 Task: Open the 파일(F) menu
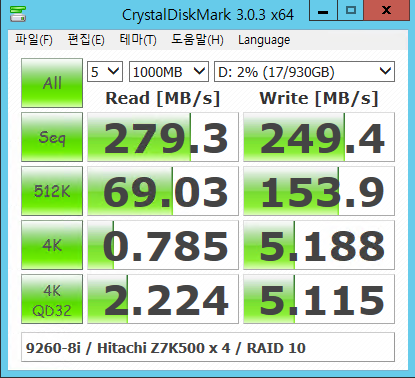pyautogui.click(x=34, y=40)
